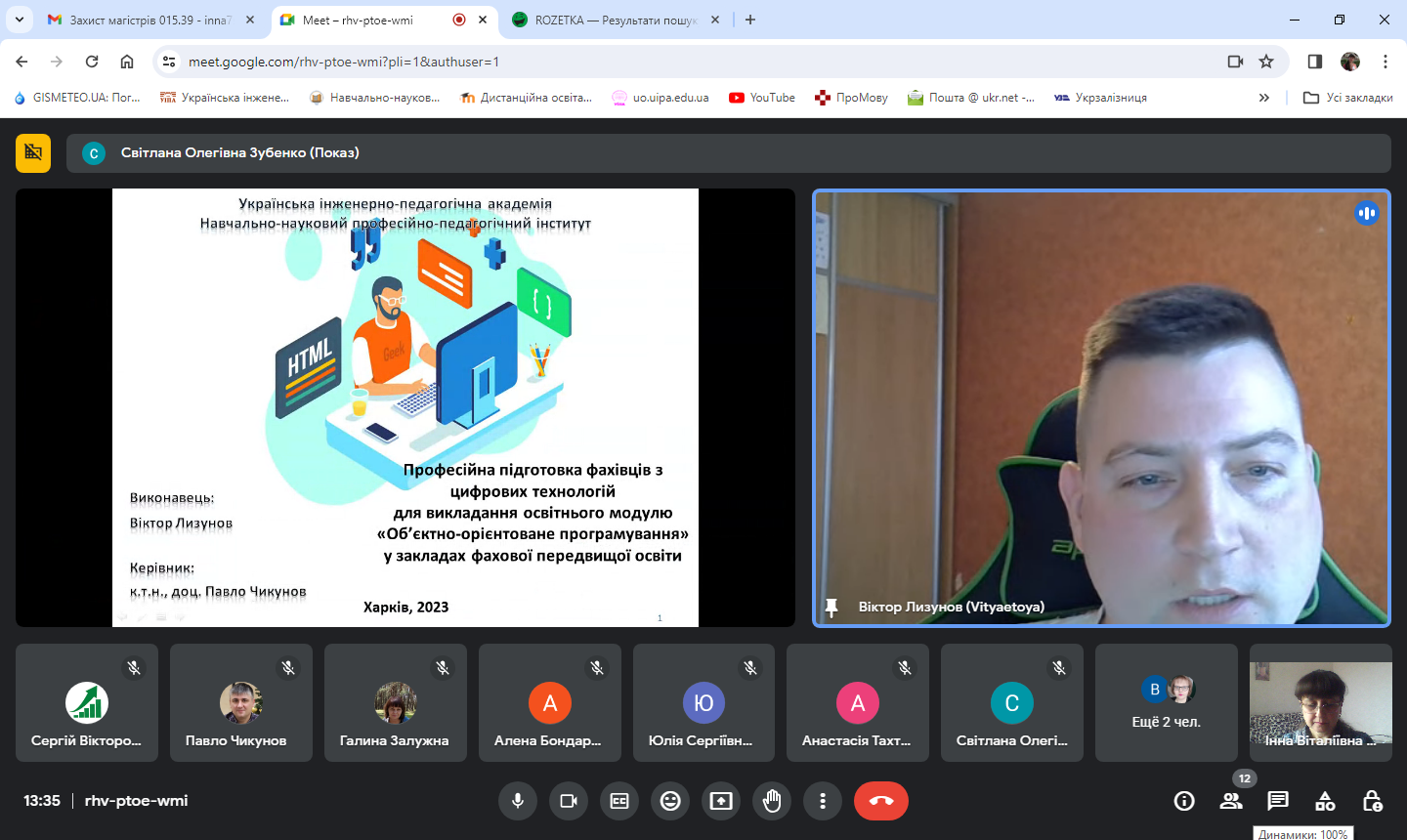Image resolution: width=1407 pixels, height=840 pixels.
Task: Expand hidden bookmarks chevron in bookmarks bar
Action: pyautogui.click(x=1264, y=98)
